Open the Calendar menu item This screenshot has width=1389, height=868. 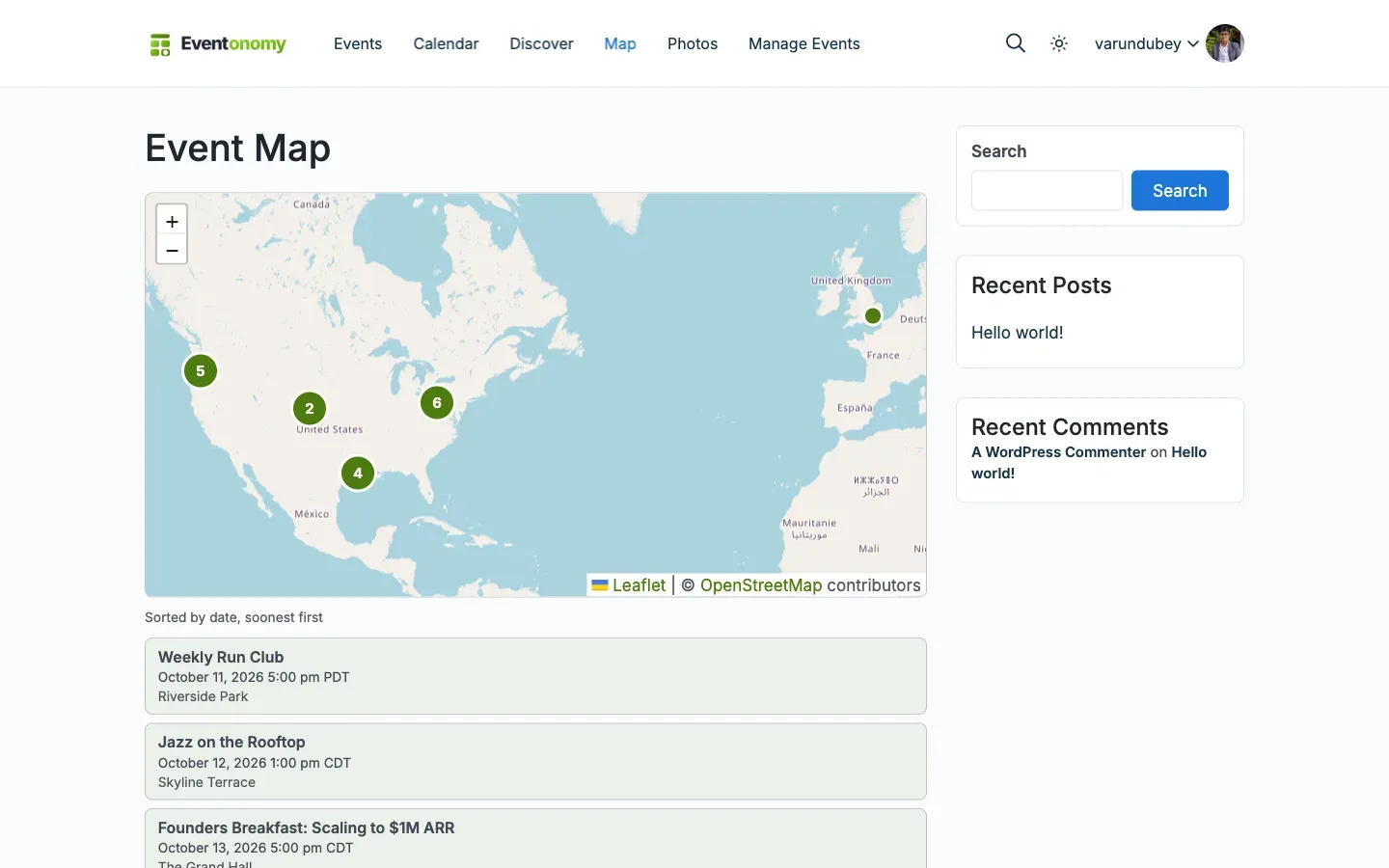446,43
